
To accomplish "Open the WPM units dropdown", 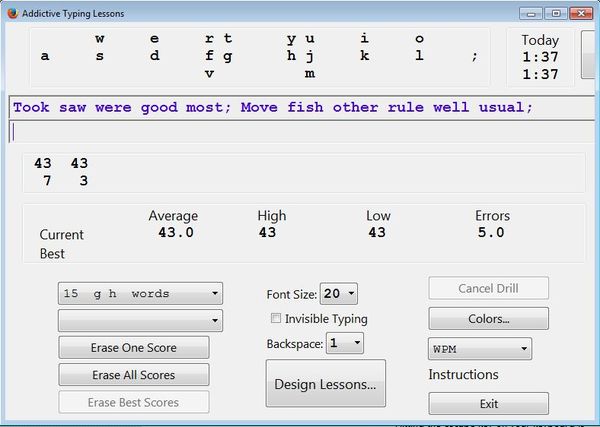I will pyautogui.click(x=480, y=349).
